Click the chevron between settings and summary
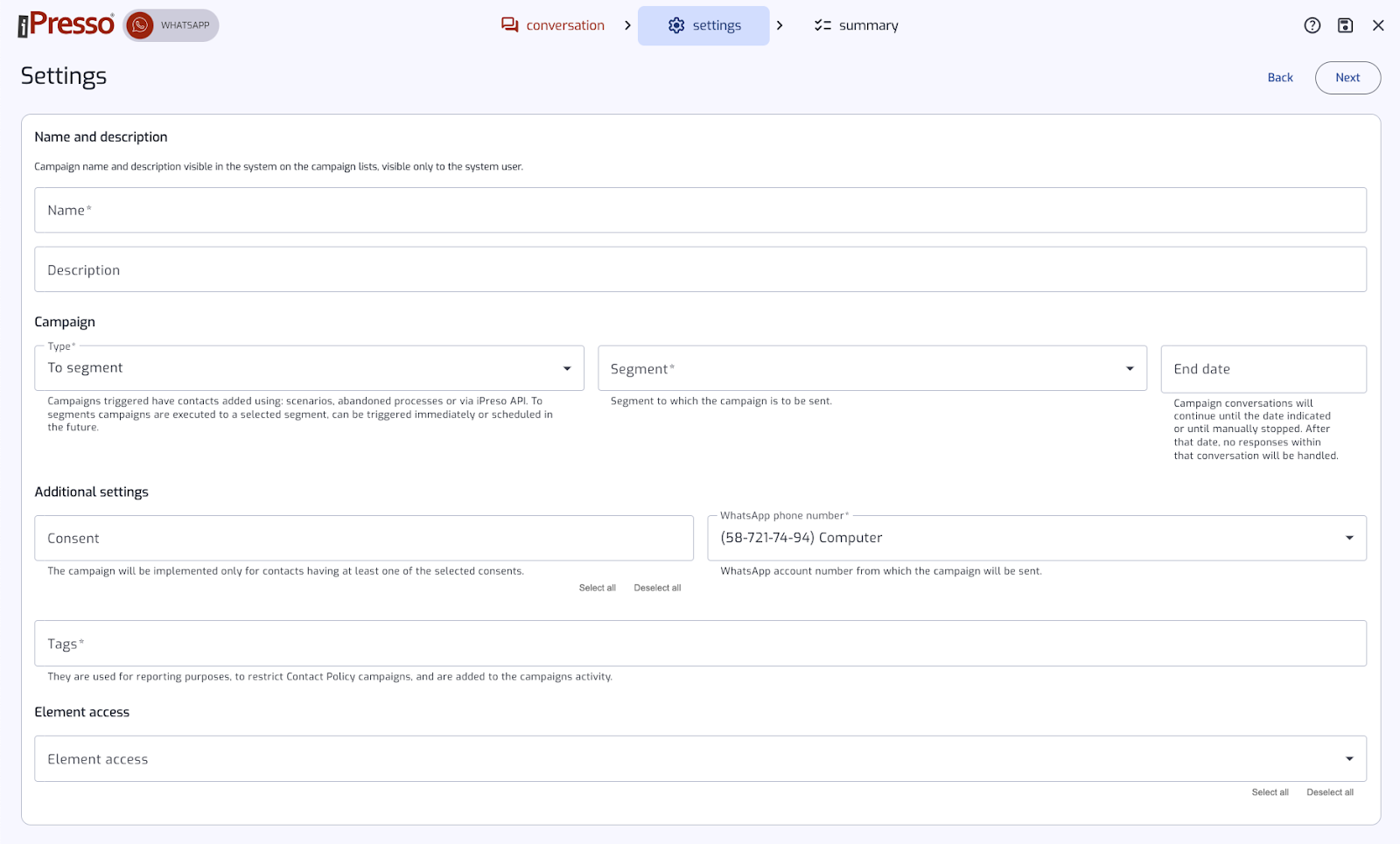This screenshot has width=1400, height=844. tap(780, 25)
